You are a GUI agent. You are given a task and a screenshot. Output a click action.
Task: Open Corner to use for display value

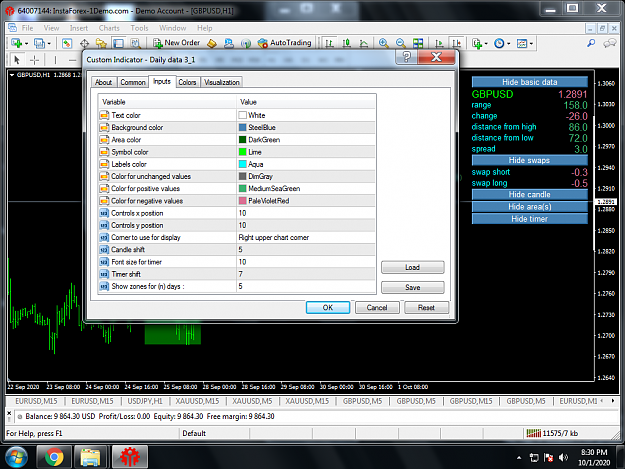pyautogui.click(x=306, y=237)
